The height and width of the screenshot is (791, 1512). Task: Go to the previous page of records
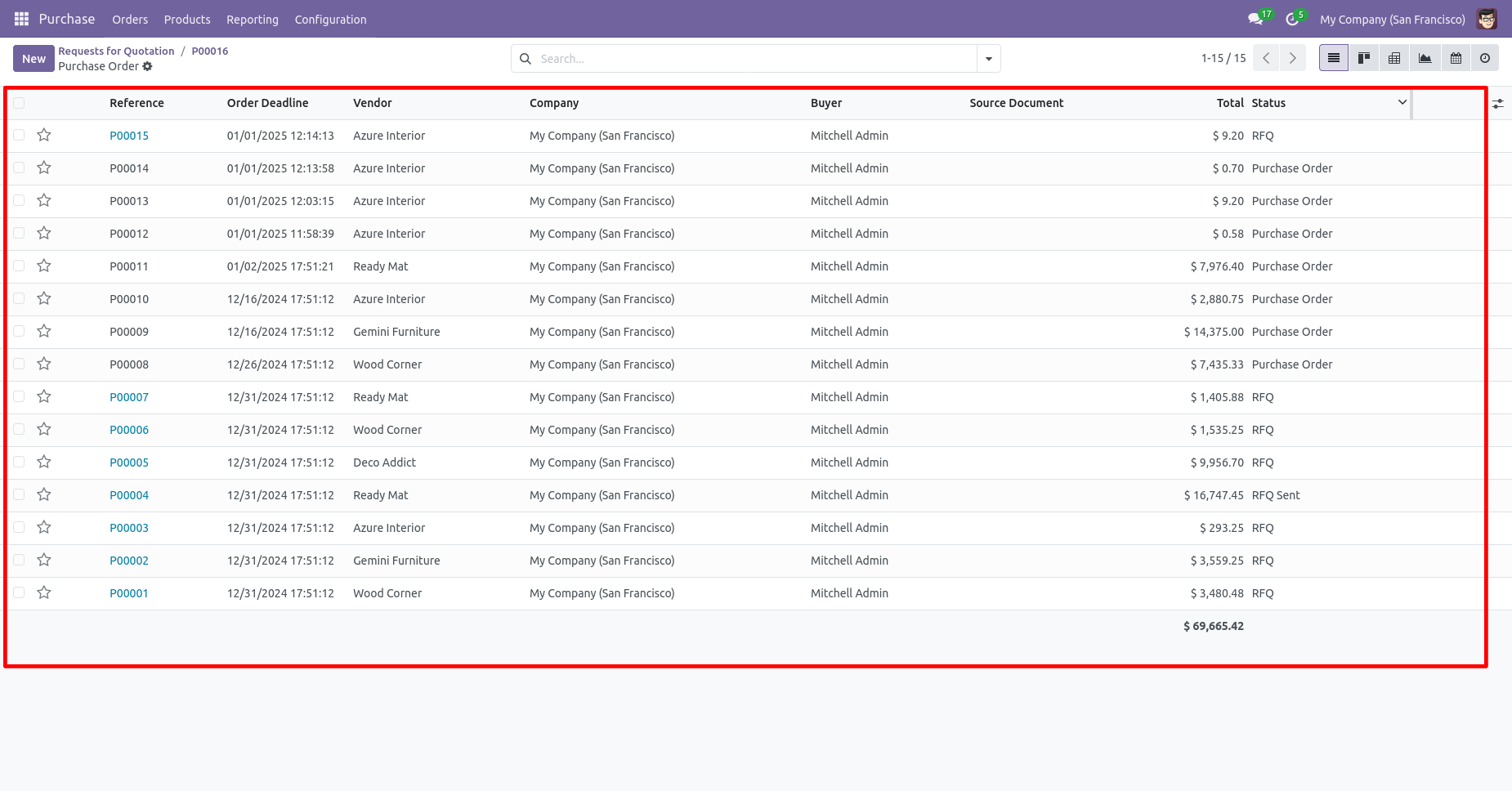[x=1266, y=58]
